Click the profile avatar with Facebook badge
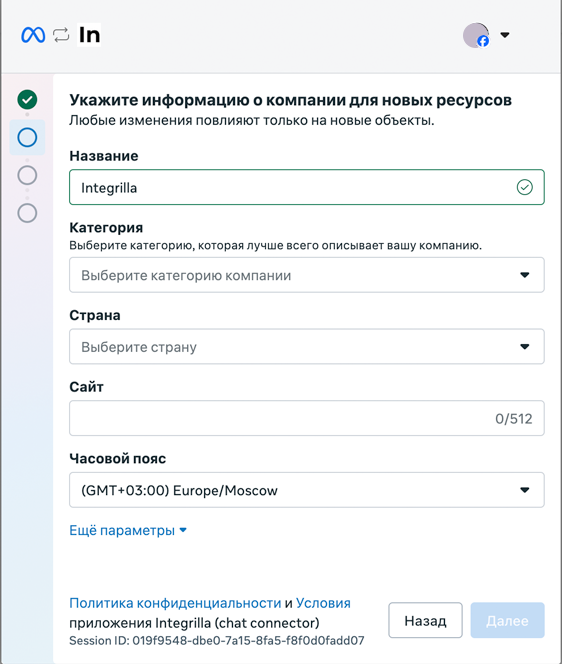The width and height of the screenshot is (562, 664). (x=476, y=35)
